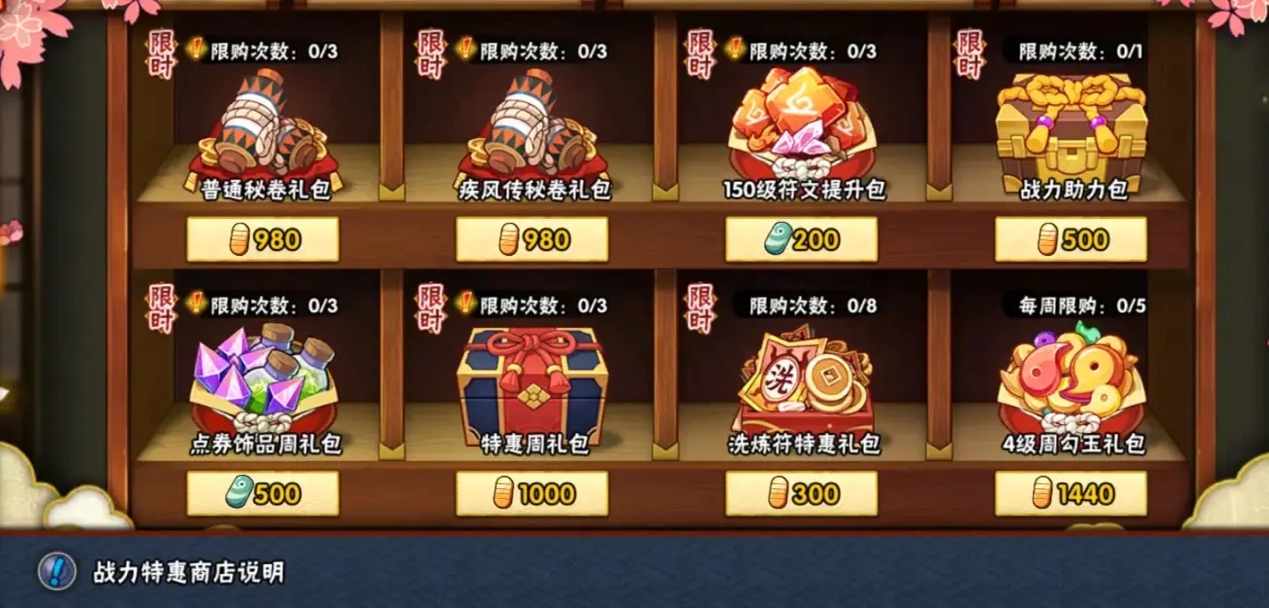Select the 疾风传秘卷礼包 scroll icon

pos(532,126)
